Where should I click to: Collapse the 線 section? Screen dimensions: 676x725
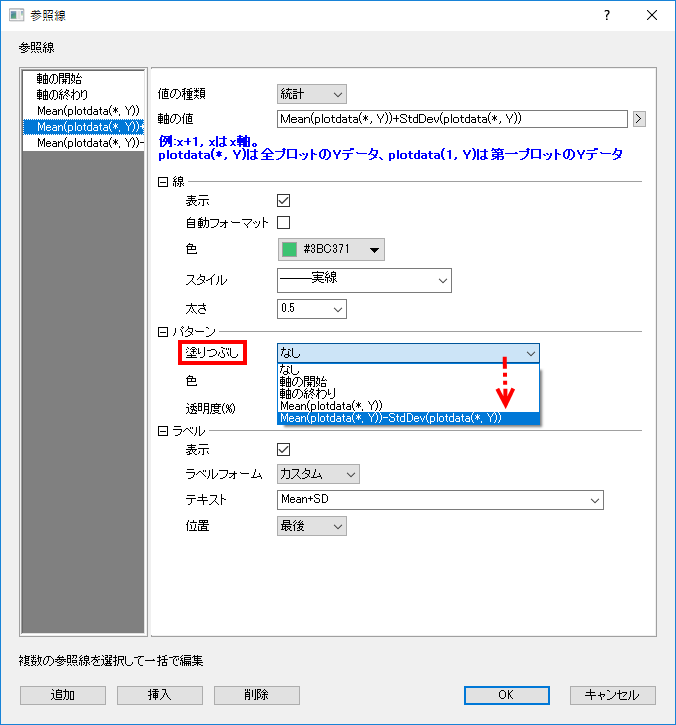coord(163,182)
